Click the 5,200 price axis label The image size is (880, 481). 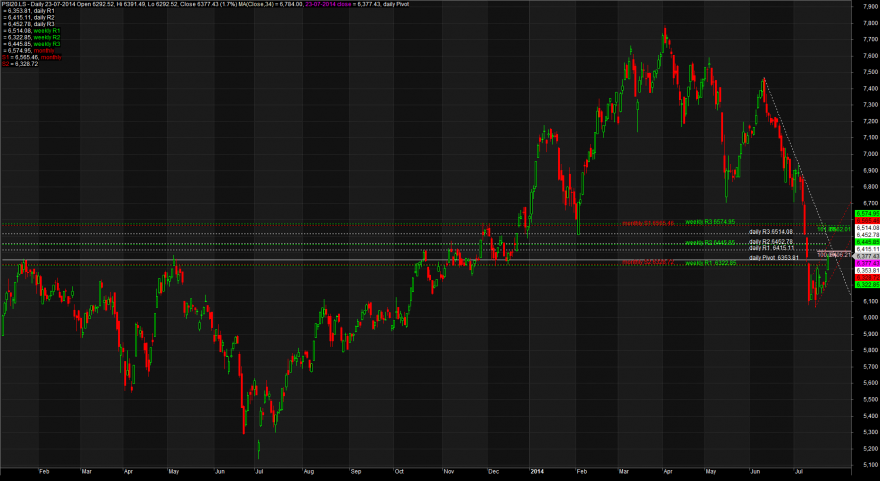(x=870, y=448)
